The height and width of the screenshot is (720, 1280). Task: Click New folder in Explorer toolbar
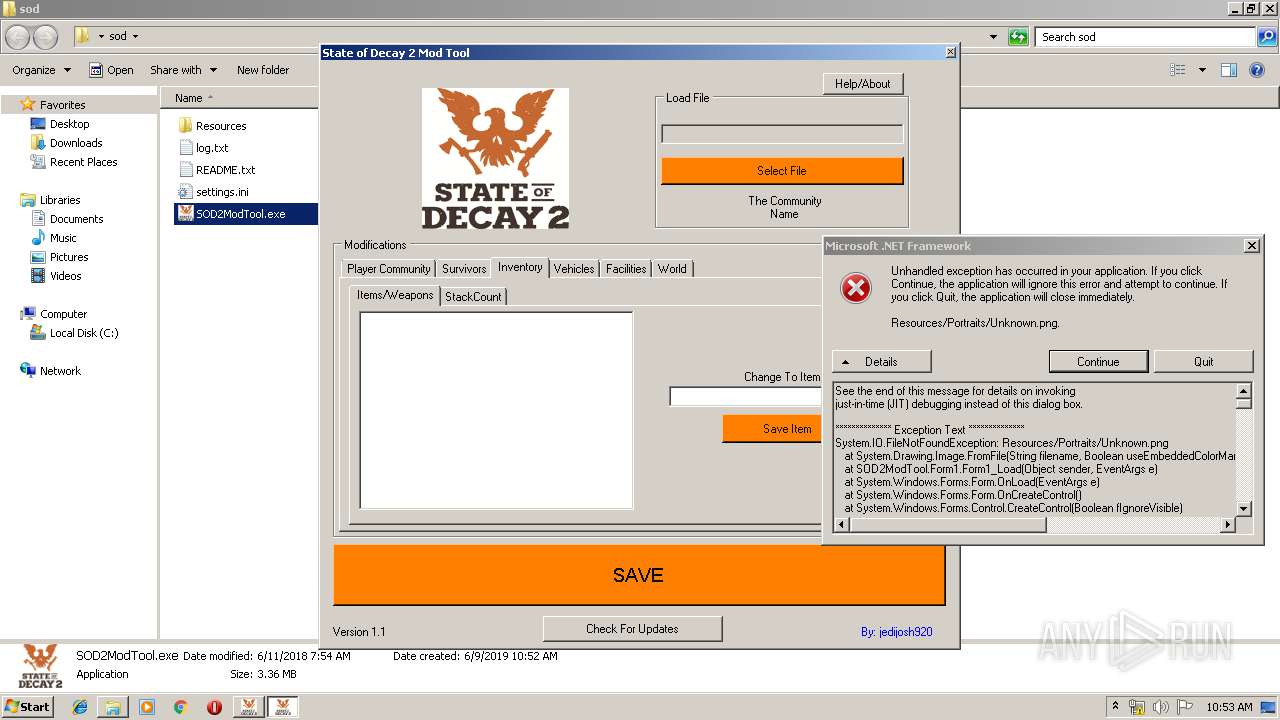[263, 70]
